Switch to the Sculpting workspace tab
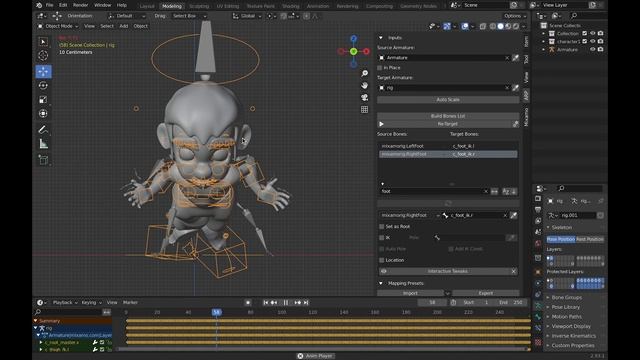640x360 pixels. [199, 6]
